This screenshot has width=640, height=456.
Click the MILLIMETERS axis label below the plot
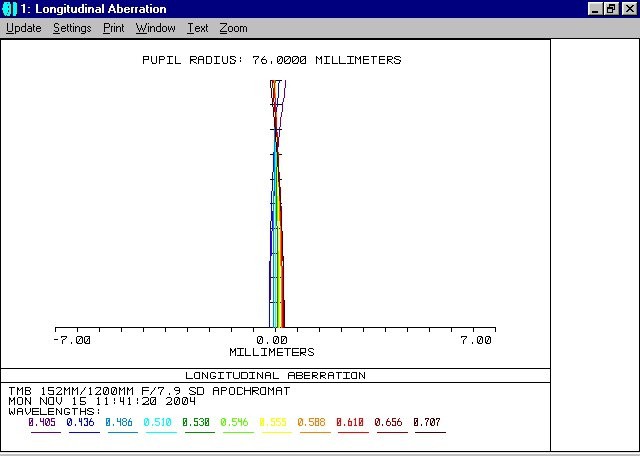click(272, 352)
